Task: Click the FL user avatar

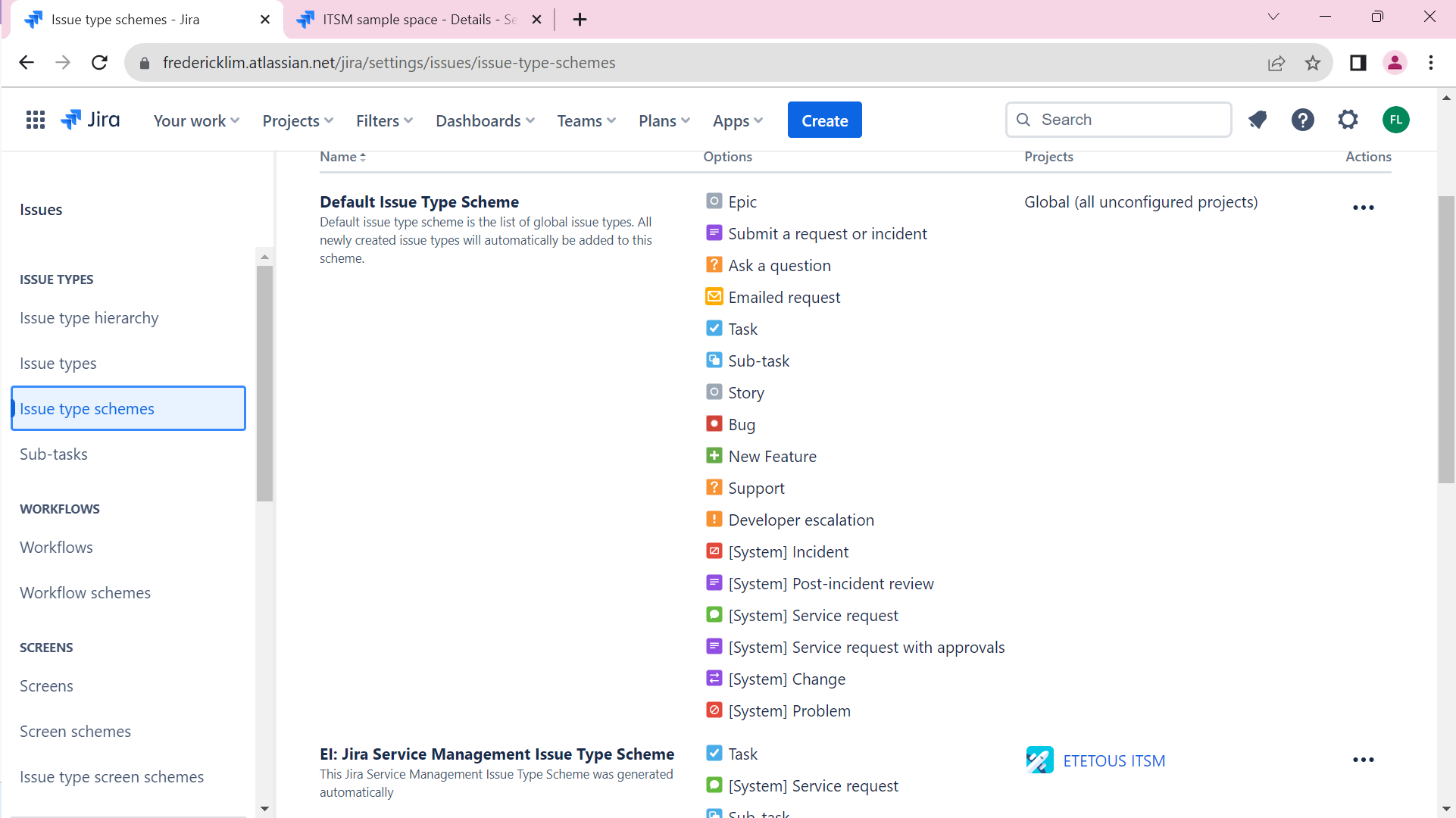Action: [1395, 120]
